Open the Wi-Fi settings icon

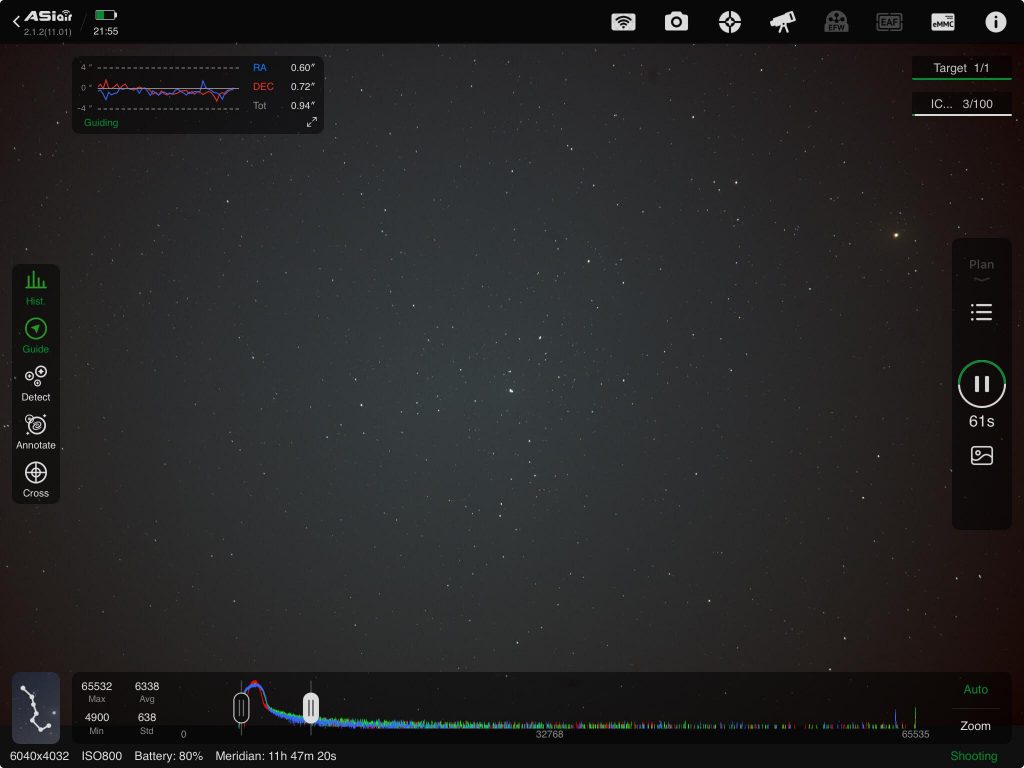pos(623,22)
